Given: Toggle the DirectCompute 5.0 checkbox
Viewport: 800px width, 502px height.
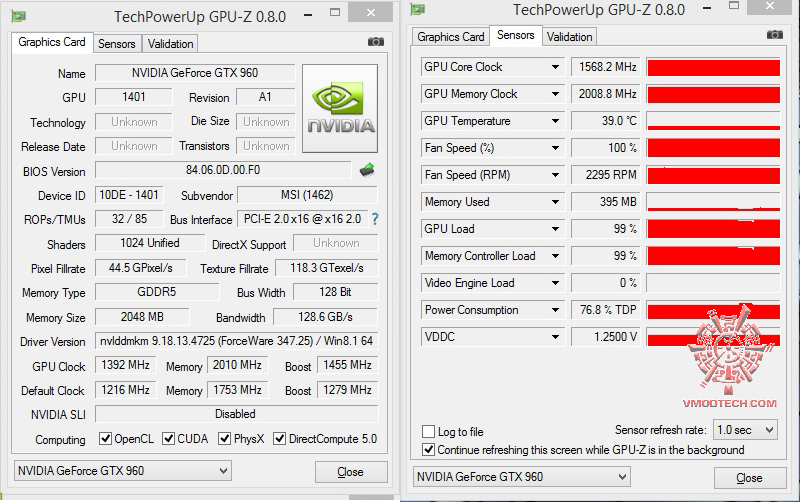Looking at the screenshot, I should [280, 438].
